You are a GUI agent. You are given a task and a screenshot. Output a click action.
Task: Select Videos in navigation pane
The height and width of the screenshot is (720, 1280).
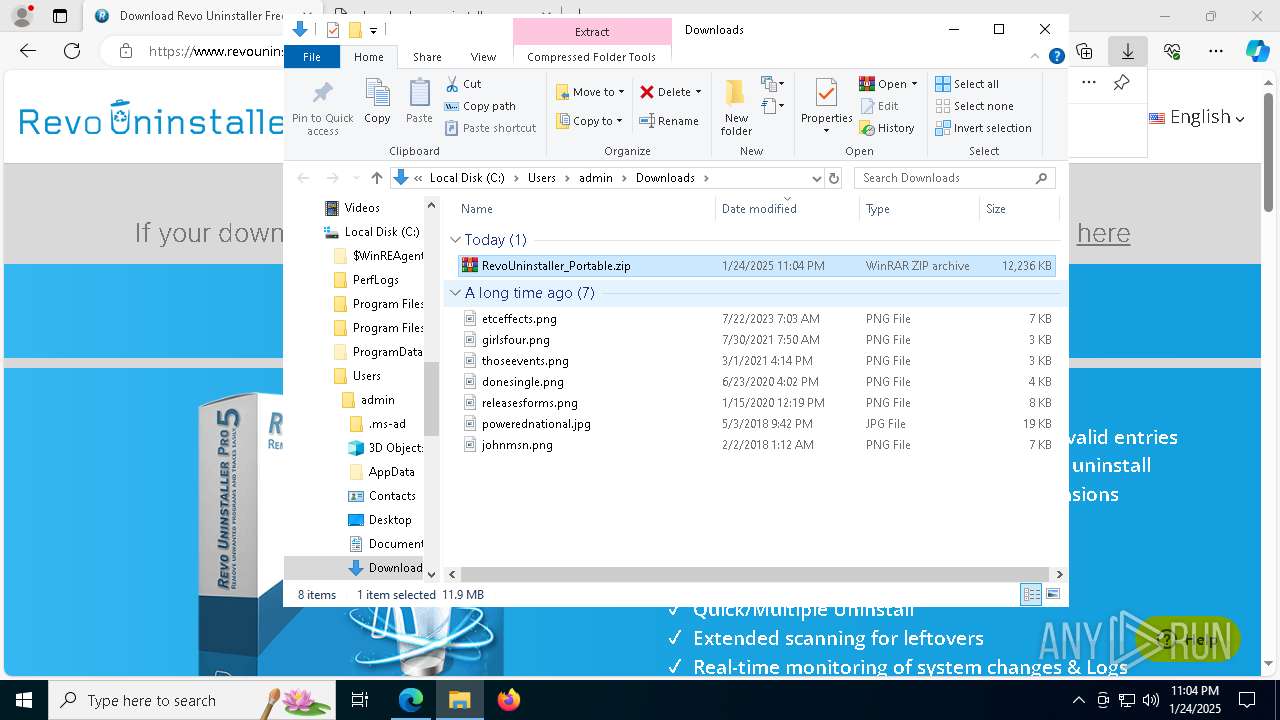(x=352, y=208)
